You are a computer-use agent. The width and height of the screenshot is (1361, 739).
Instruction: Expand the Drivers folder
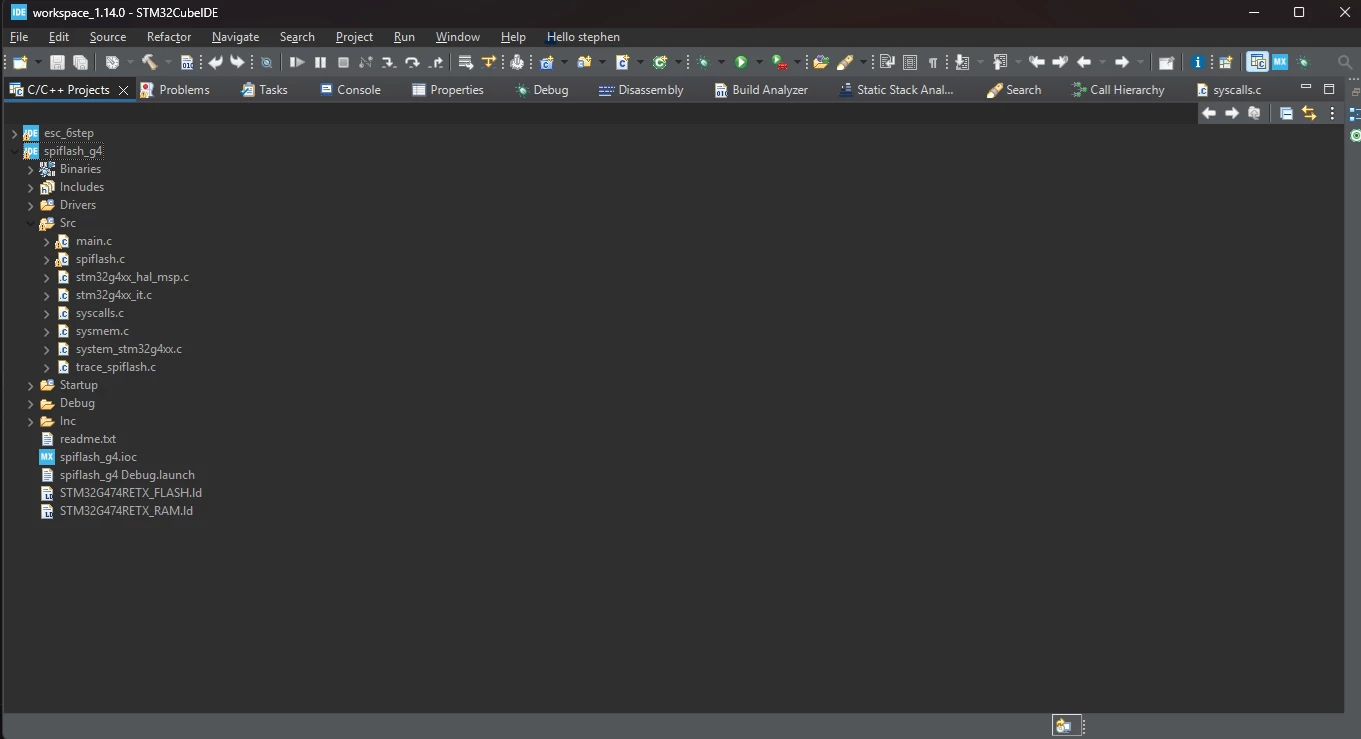tap(31, 206)
